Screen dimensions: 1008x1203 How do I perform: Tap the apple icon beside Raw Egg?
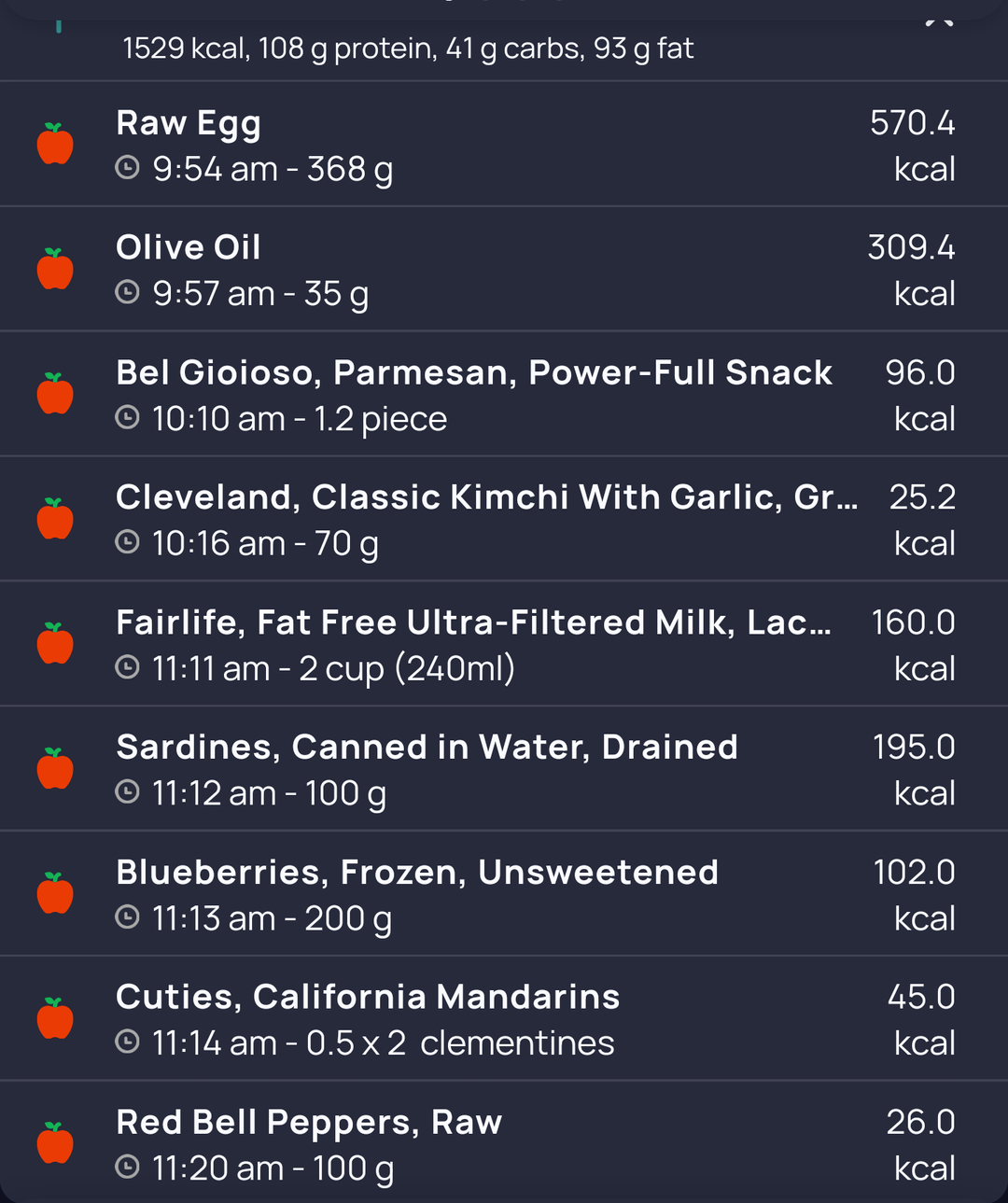(55, 144)
